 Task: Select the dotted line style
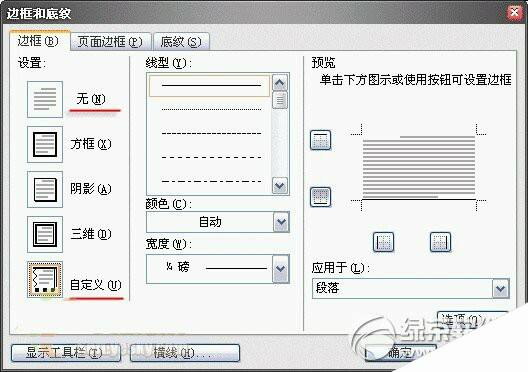(x=211, y=109)
